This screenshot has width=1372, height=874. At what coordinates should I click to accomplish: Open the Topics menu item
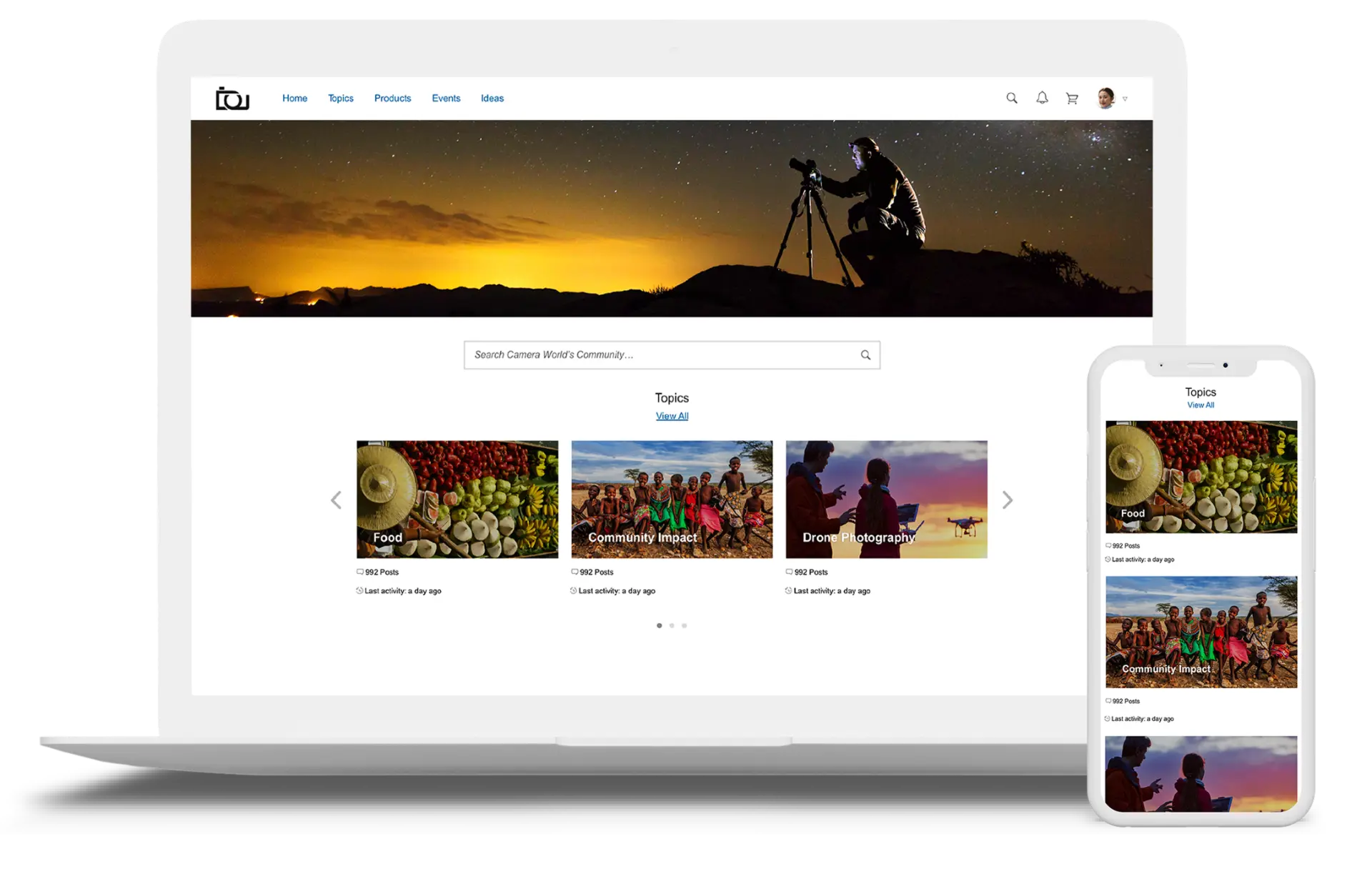click(x=341, y=99)
